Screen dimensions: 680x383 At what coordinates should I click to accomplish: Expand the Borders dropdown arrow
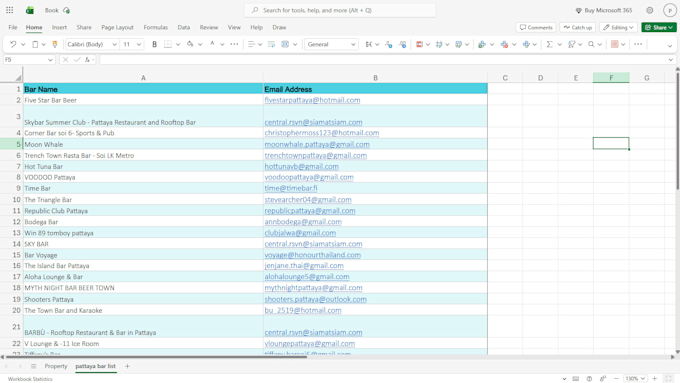pos(178,44)
